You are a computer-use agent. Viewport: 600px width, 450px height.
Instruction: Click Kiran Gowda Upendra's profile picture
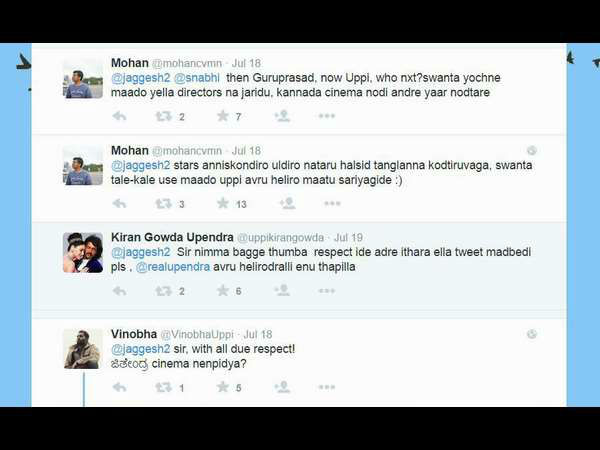pyautogui.click(x=83, y=253)
